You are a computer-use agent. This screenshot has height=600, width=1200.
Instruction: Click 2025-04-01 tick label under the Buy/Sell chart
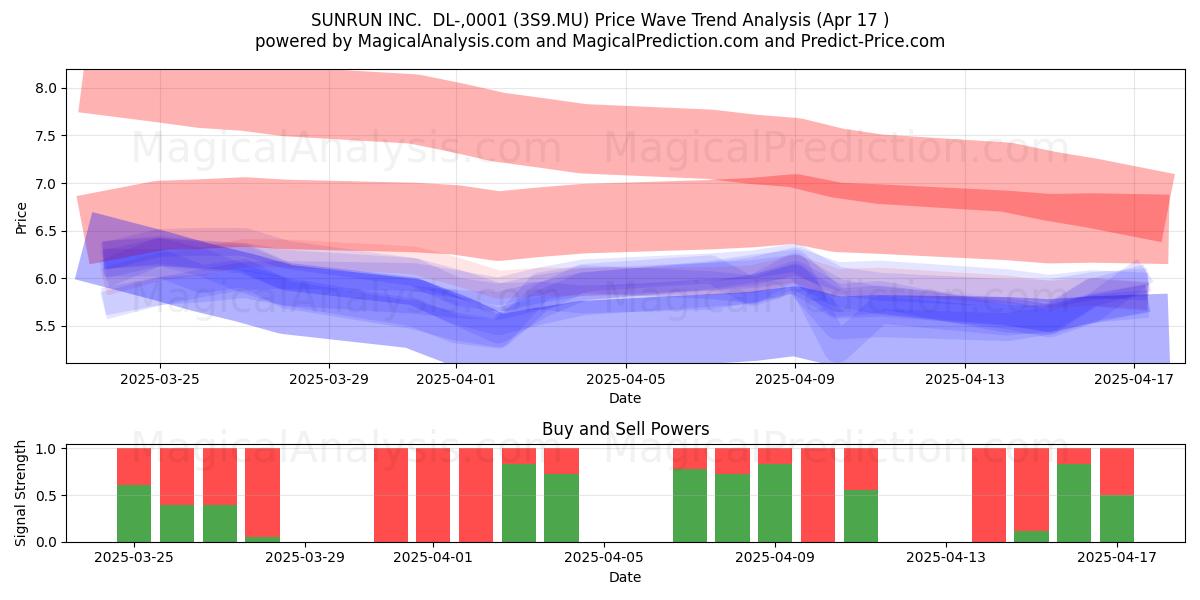[x=434, y=558]
